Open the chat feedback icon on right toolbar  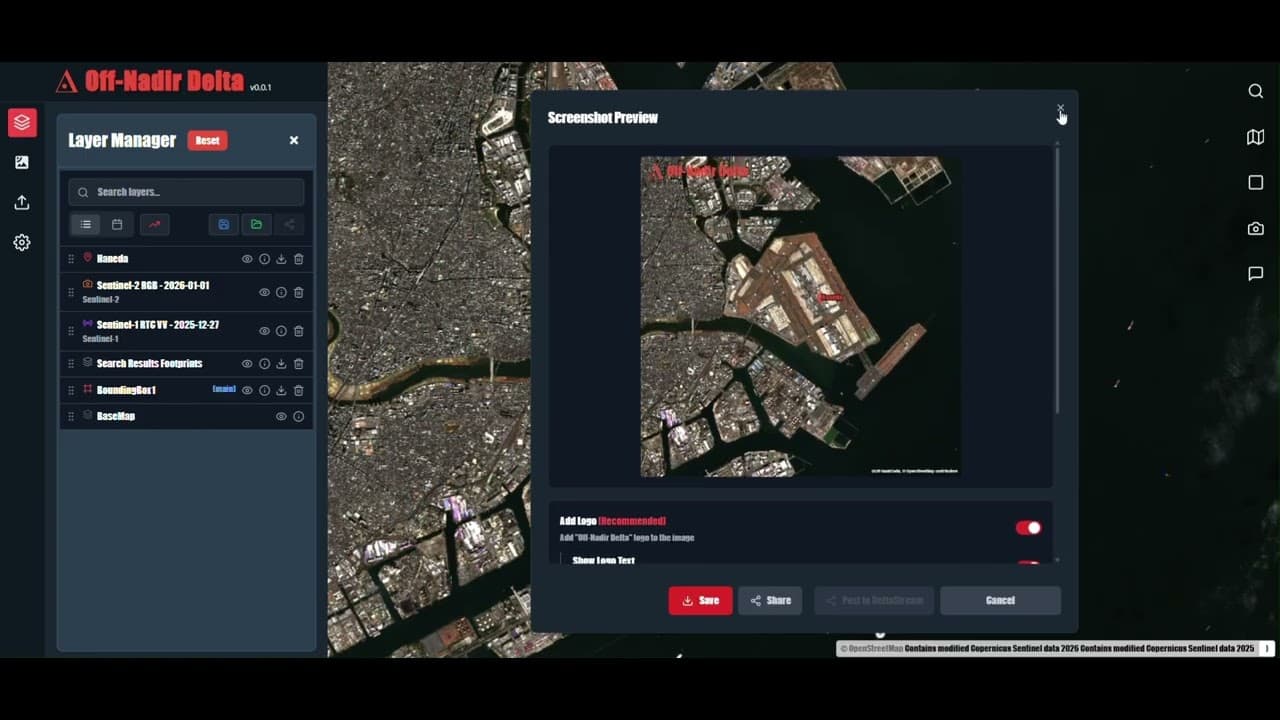(x=1256, y=273)
